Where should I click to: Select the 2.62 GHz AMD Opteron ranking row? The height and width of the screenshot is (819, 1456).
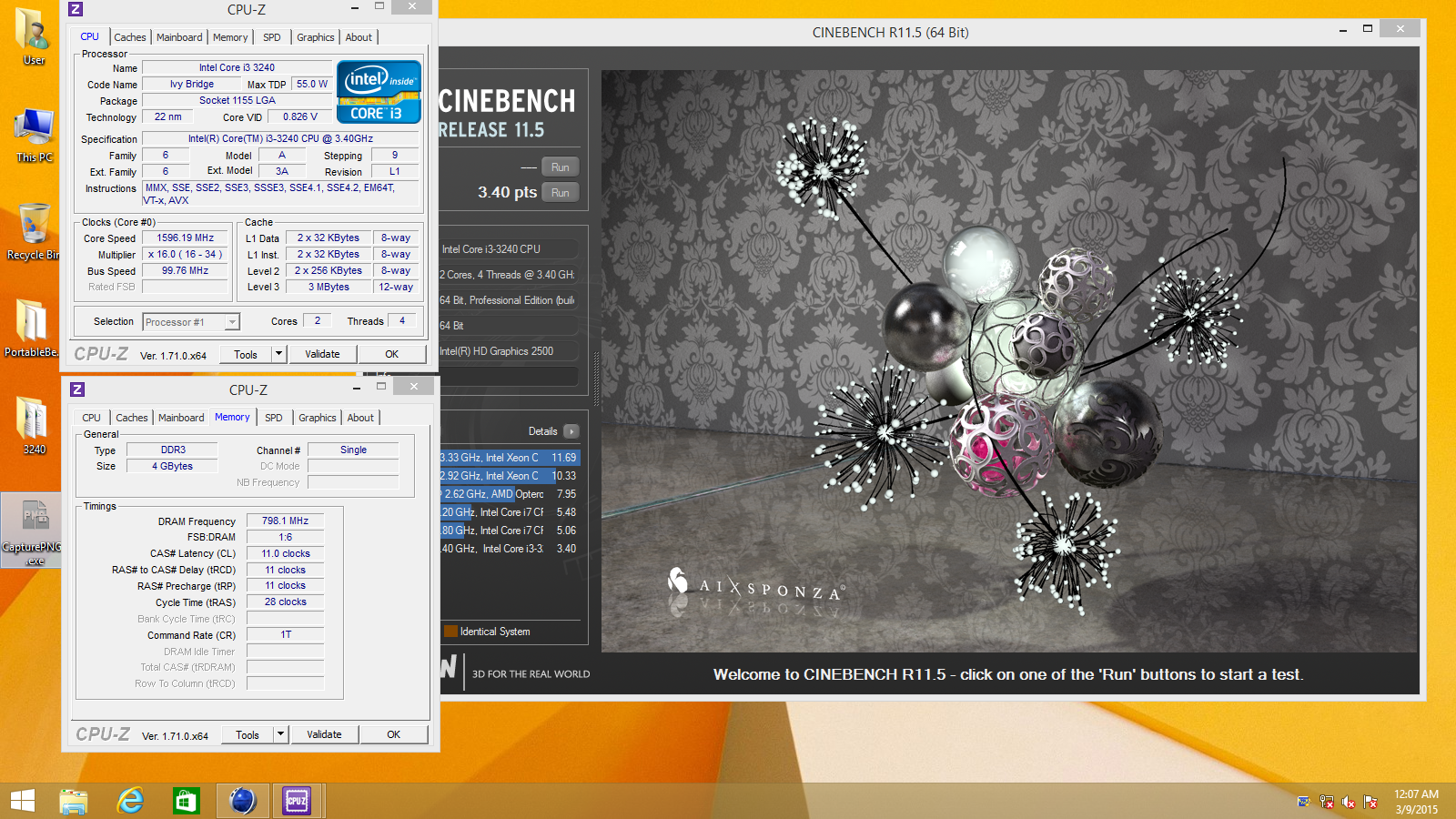click(x=509, y=494)
